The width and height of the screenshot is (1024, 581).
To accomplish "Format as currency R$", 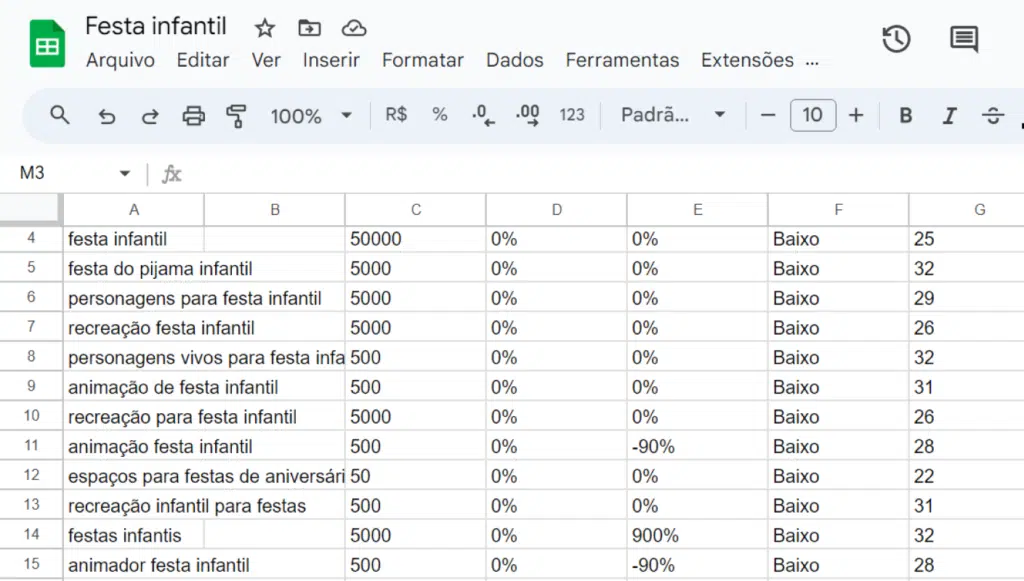I will pyautogui.click(x=396, y=115).
